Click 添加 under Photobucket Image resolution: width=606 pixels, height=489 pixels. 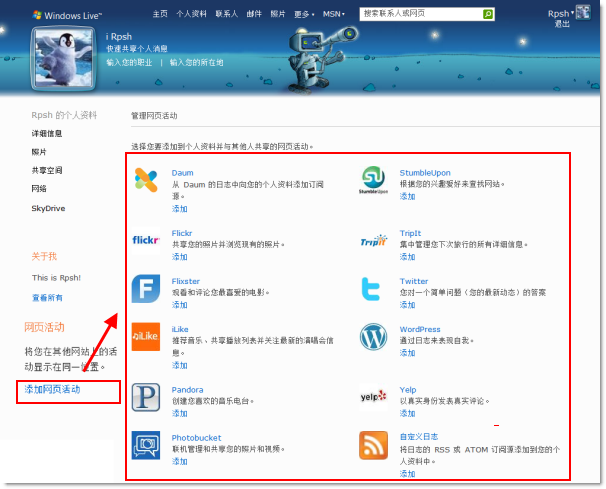(x=179, y=461)
